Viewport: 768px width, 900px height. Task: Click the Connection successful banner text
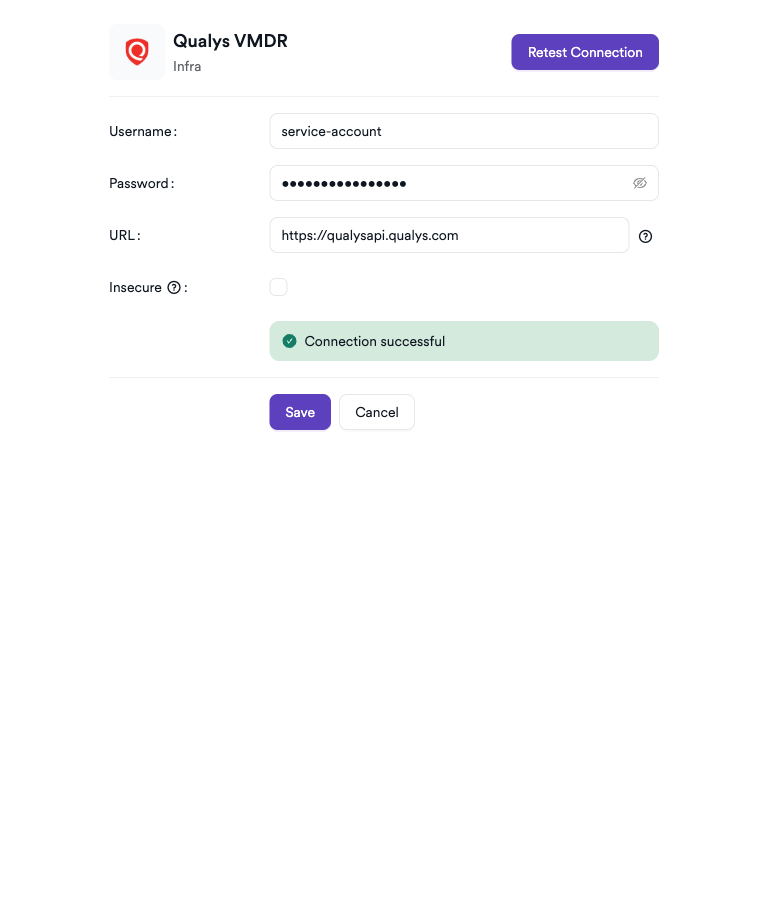click(375, 341)
